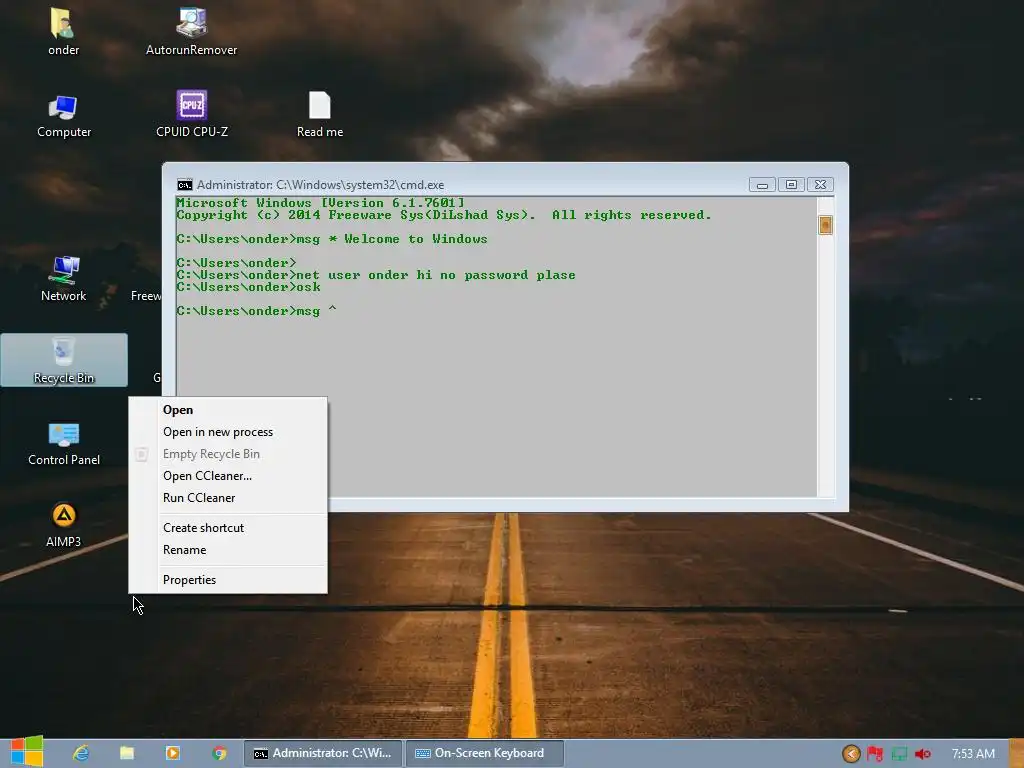This screenshot has height=768, width=1024.
Task: Select the Recycle Bin desktop icon
Action: click(63, 360)
